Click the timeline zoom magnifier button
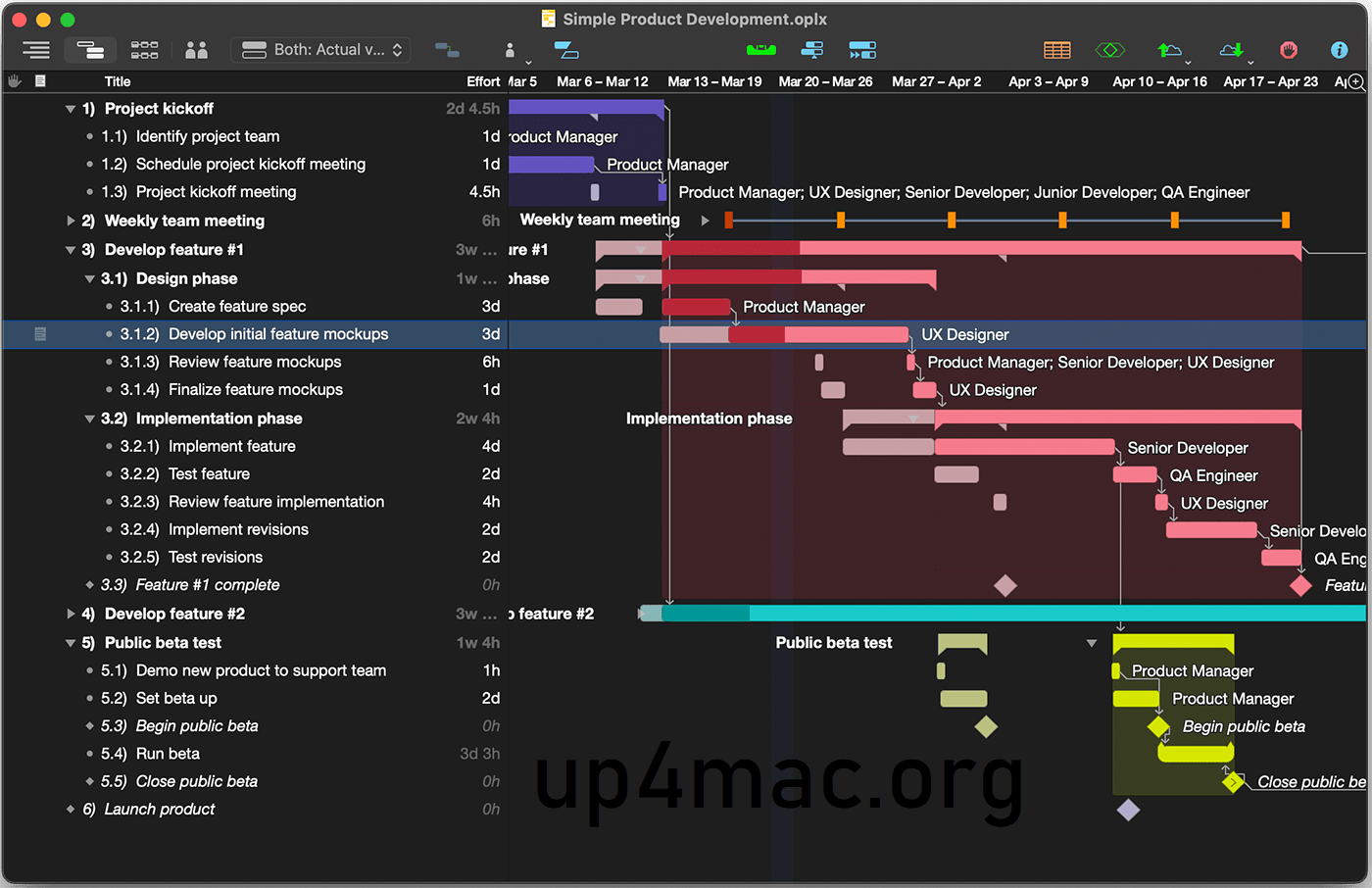Screen dimensions: 1372x888 coord(1353,82)
